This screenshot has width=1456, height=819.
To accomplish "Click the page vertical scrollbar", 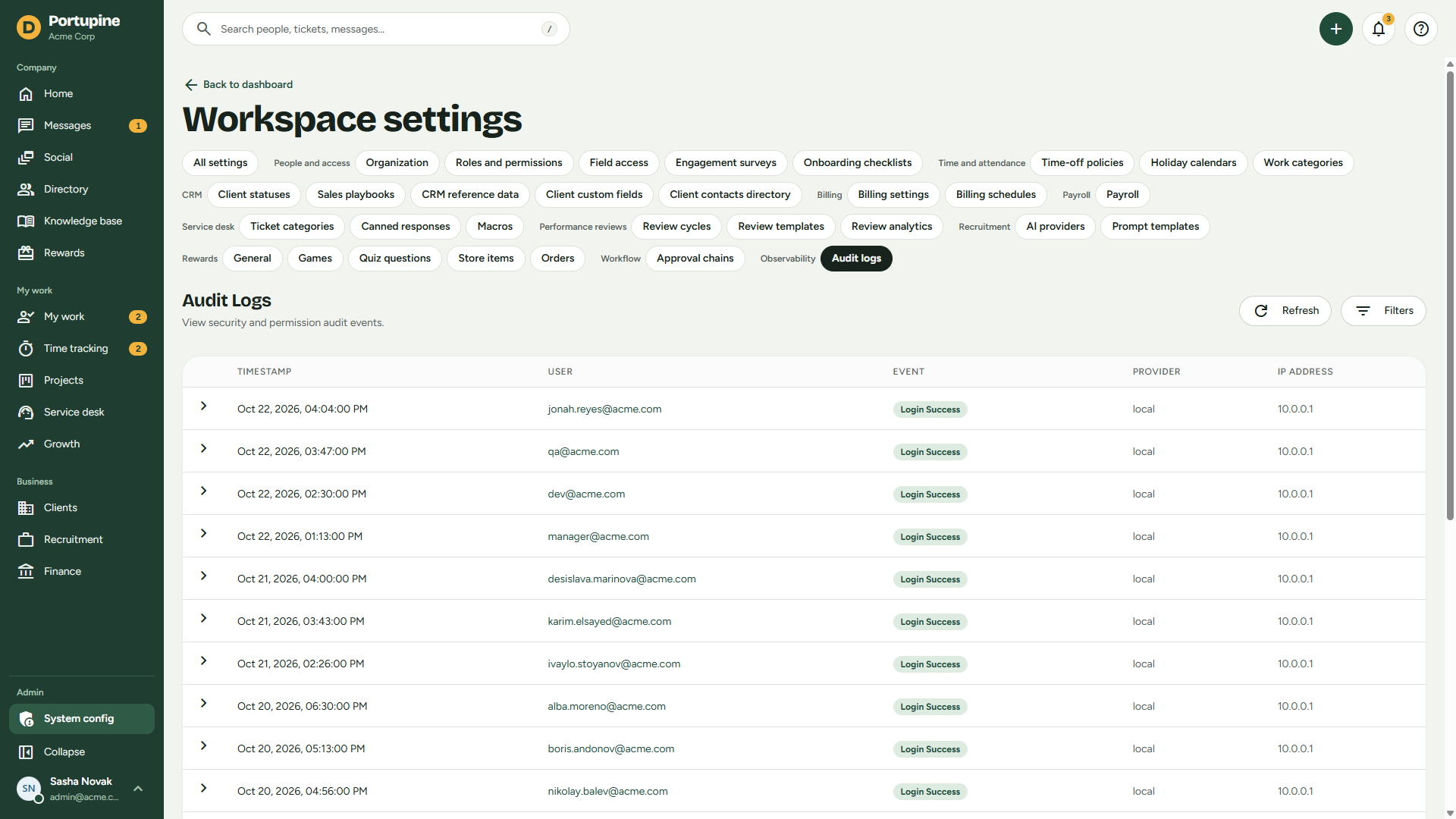I will (1450, 296).
